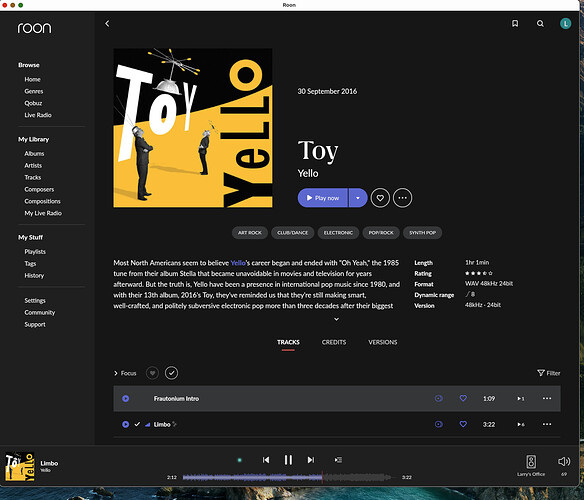584x500 pixels.
Task: Open the volume control speaker icon
Action: [564, 461]
